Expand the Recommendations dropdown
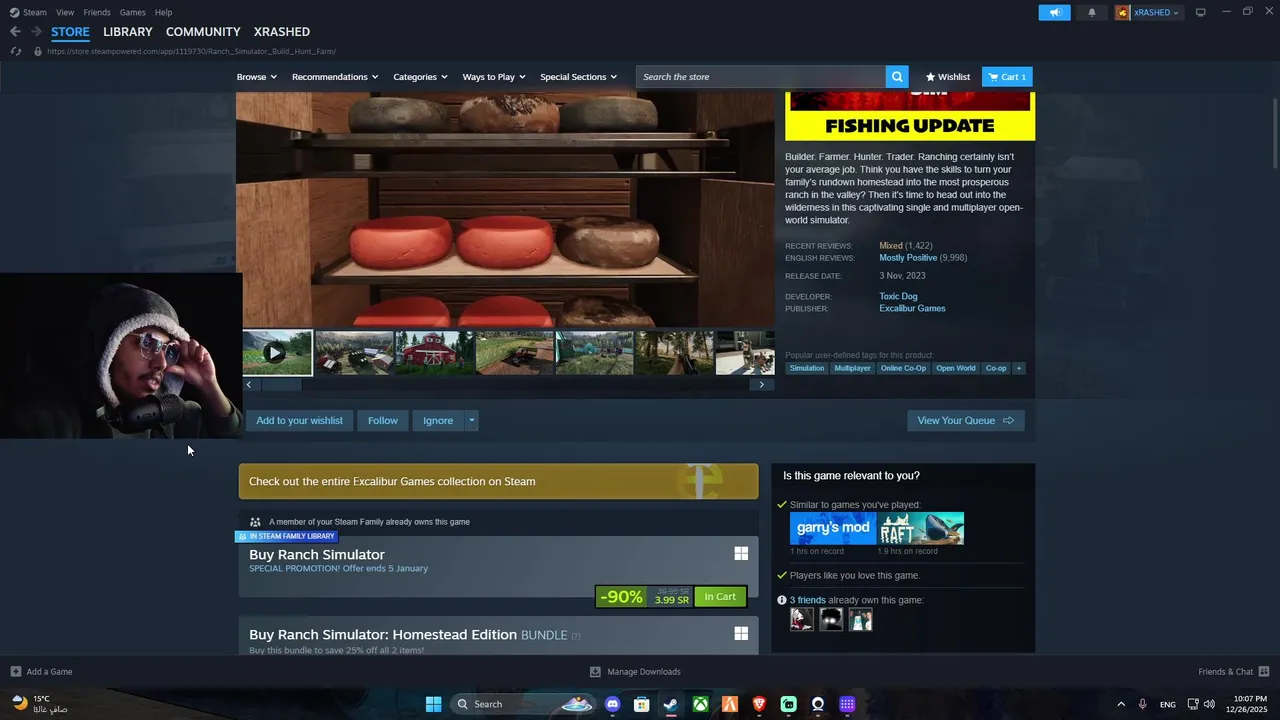 (x=335, y=77)
